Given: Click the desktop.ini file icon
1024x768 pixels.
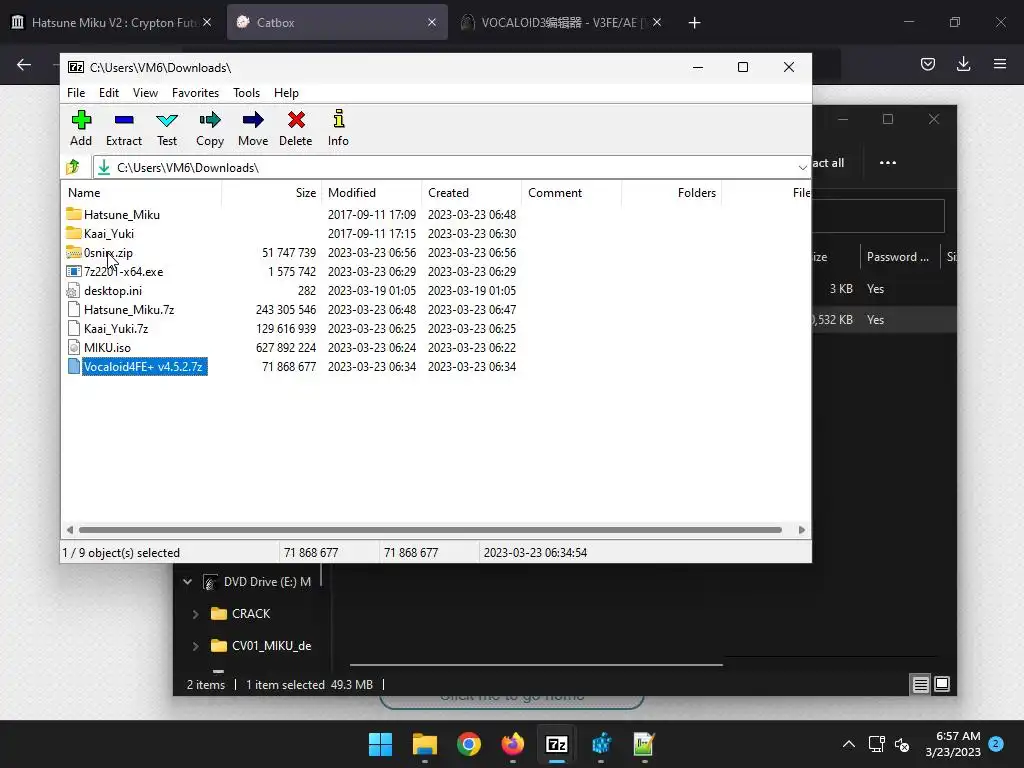Looking at the screenshot, I should [x=74, y=291].
